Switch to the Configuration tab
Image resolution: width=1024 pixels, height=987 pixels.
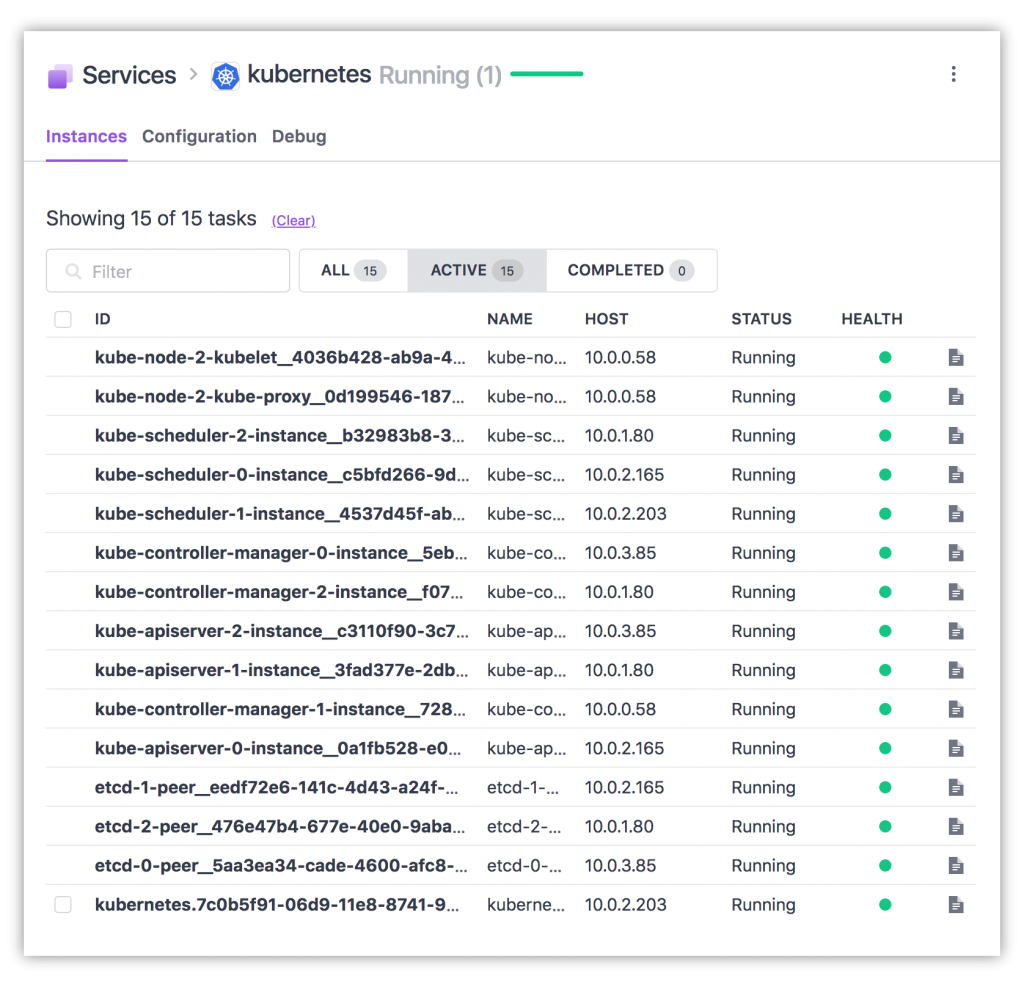[199, 137]
